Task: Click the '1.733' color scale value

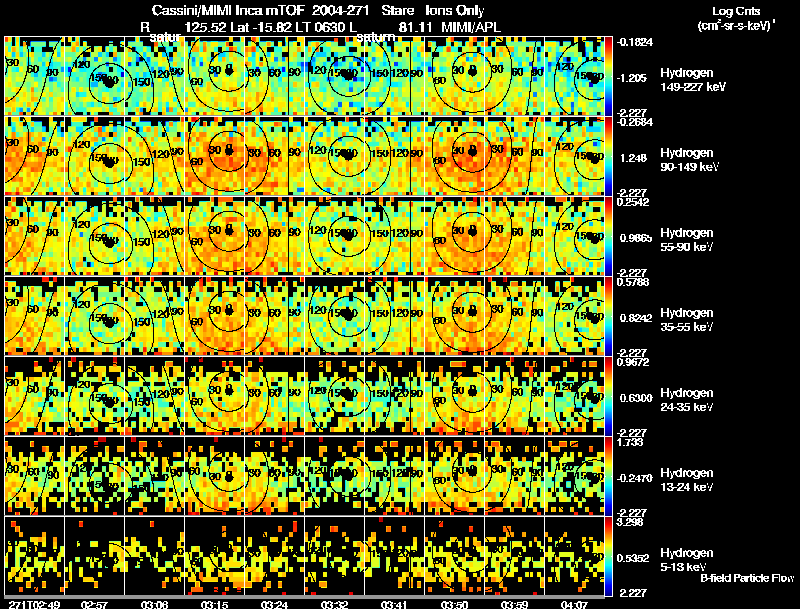Action: 630,442
